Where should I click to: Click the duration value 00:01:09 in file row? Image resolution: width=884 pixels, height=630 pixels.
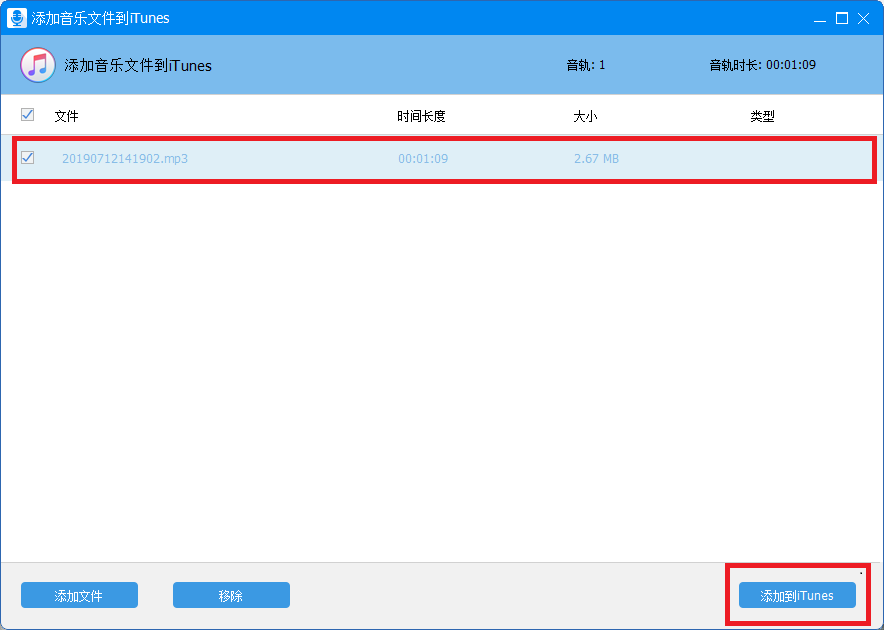tap(423, 158)
